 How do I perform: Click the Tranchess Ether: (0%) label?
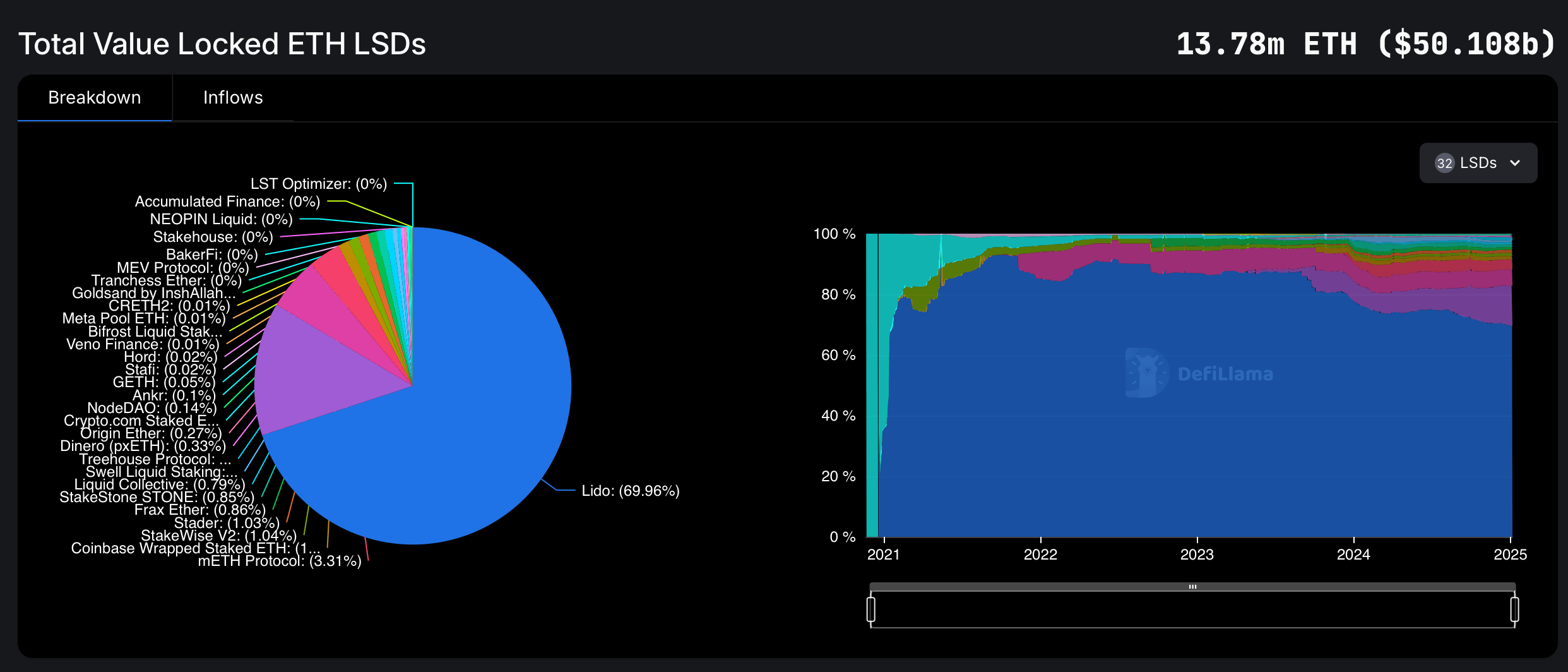167,280
